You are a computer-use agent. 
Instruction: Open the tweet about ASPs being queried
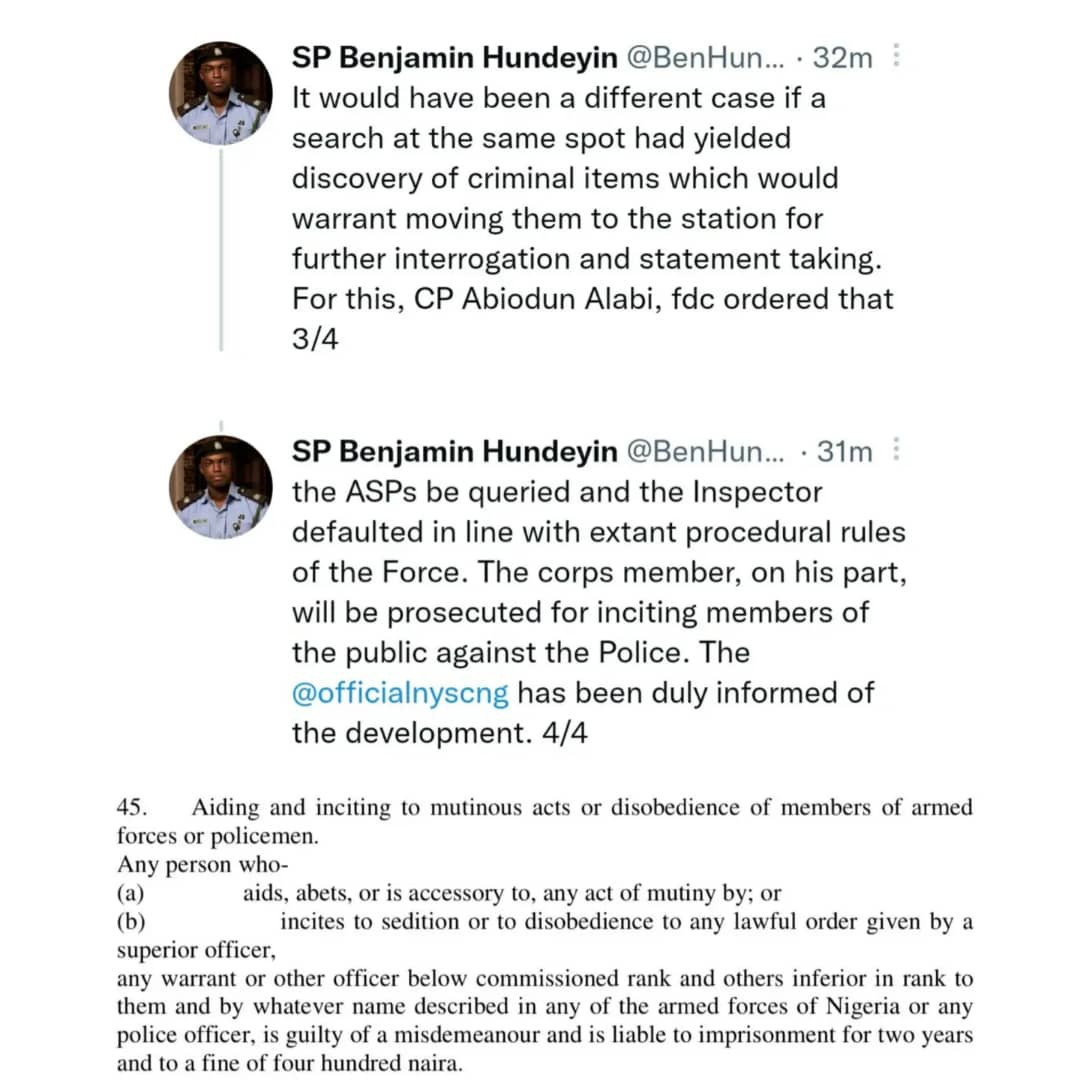click(599, 612)
